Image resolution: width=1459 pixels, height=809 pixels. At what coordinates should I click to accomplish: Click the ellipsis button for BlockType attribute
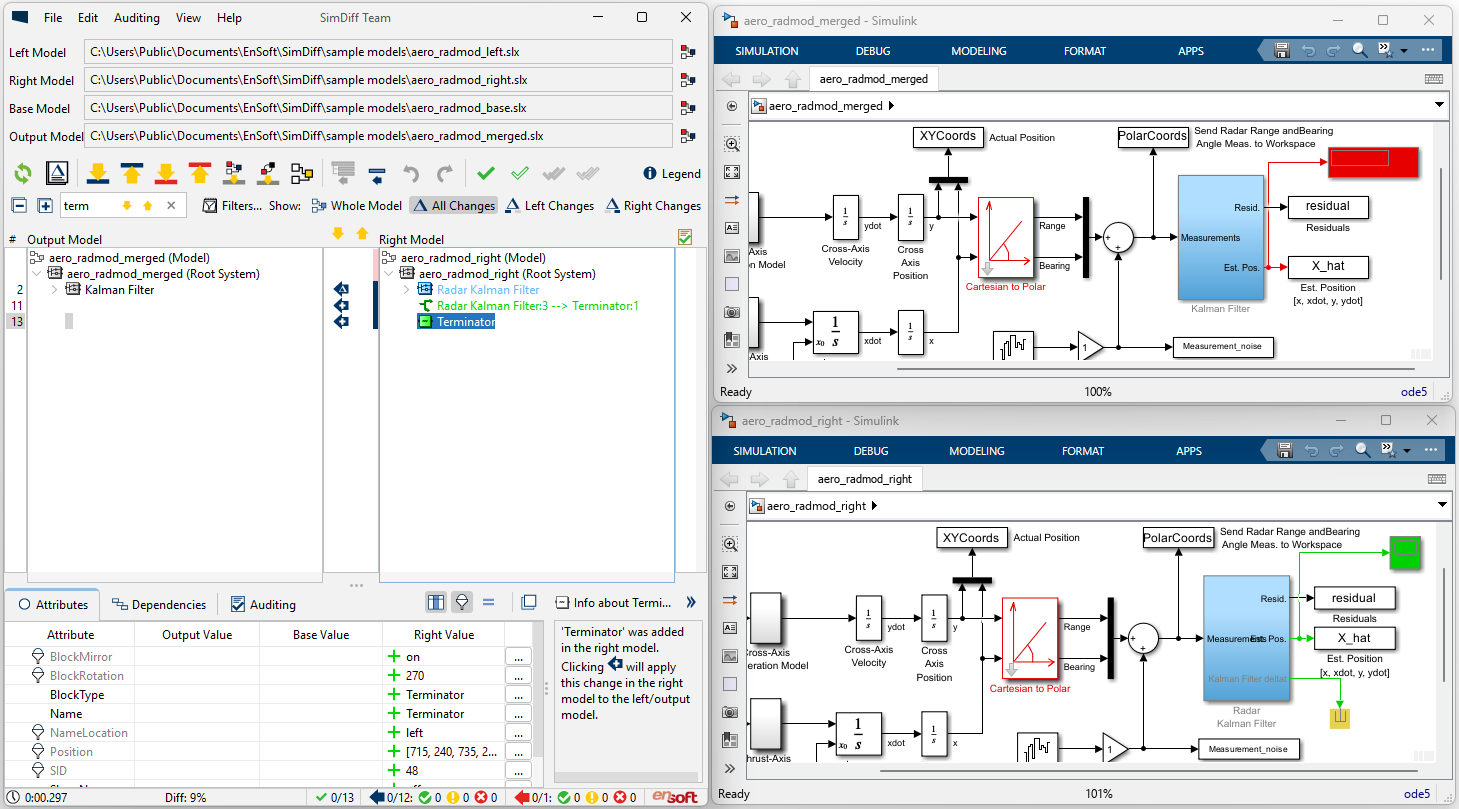[x=517, y=695]
